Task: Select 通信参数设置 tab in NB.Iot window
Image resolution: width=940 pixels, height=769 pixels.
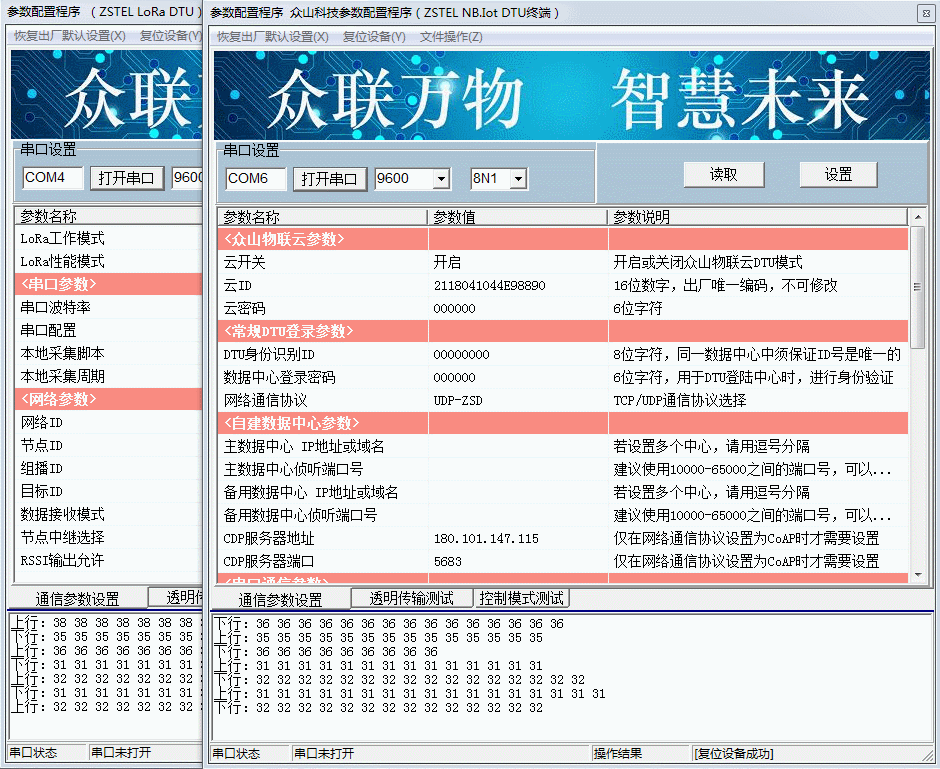Action: [x=281, y=599]
